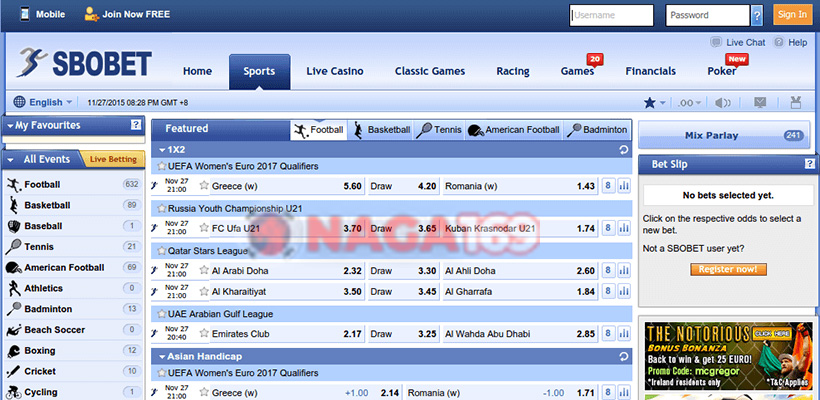Refresh the Asian Handicap section
This screenshot has width=820, height=400.
coord(623,357)
